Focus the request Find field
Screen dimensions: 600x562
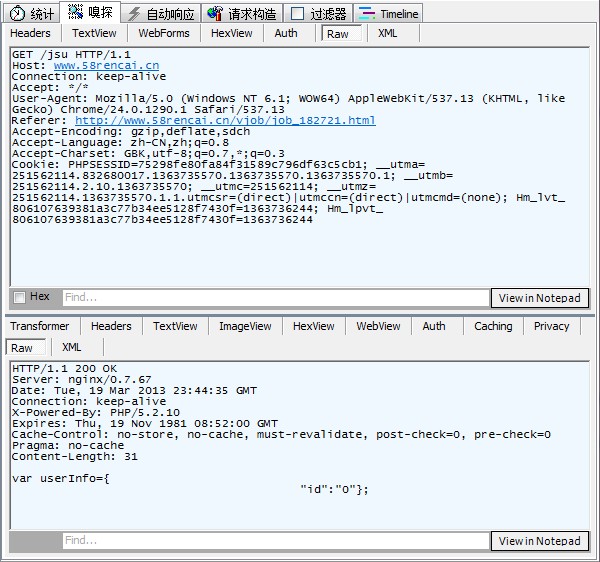tap(276, 297)
